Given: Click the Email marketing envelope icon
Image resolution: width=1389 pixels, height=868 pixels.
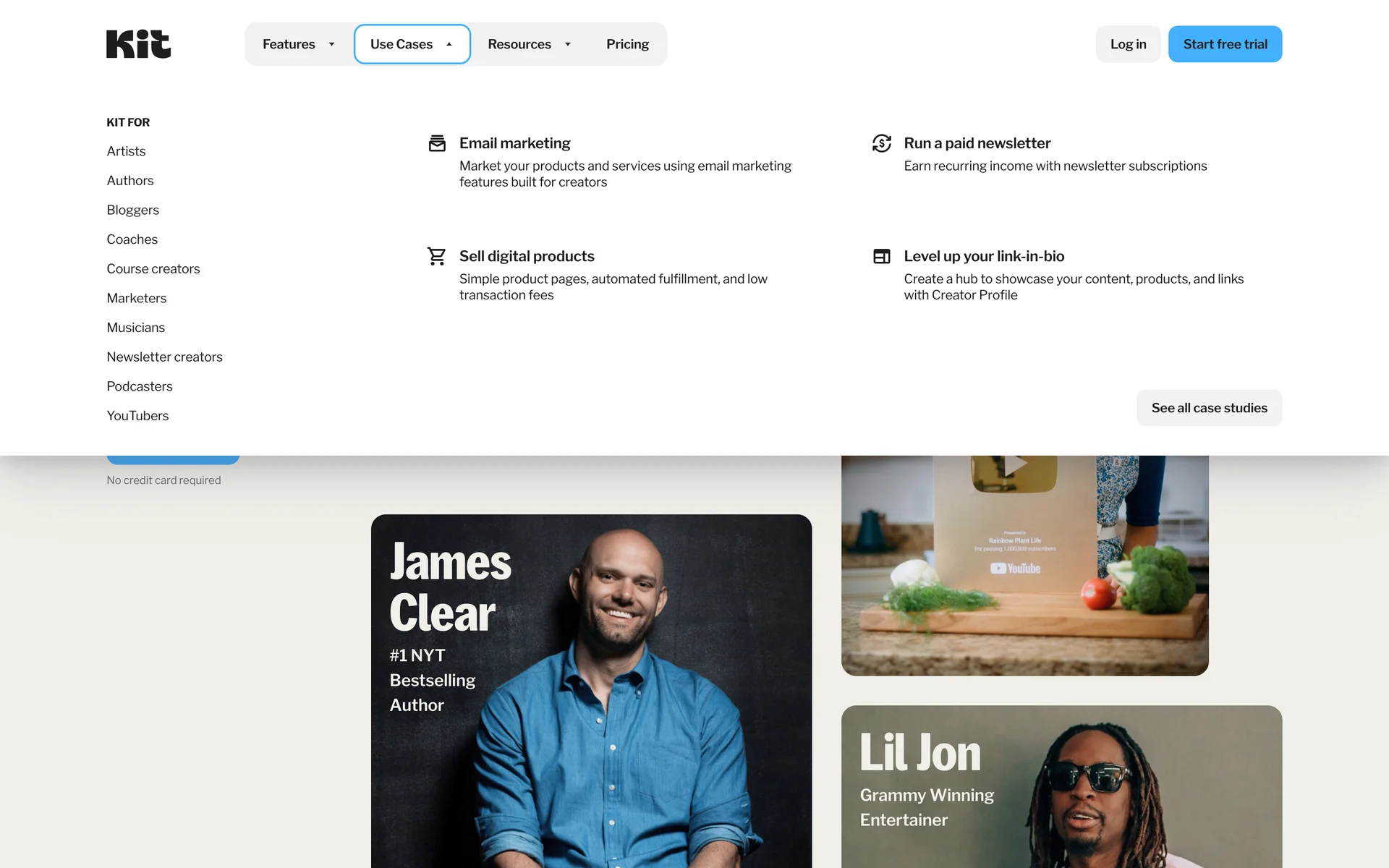Looking at the screenshot, I should click(x=437, y=143).
